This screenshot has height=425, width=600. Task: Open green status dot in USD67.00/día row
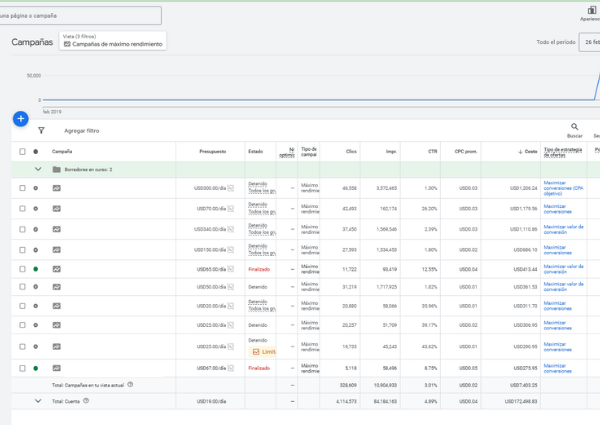(36, 368)
